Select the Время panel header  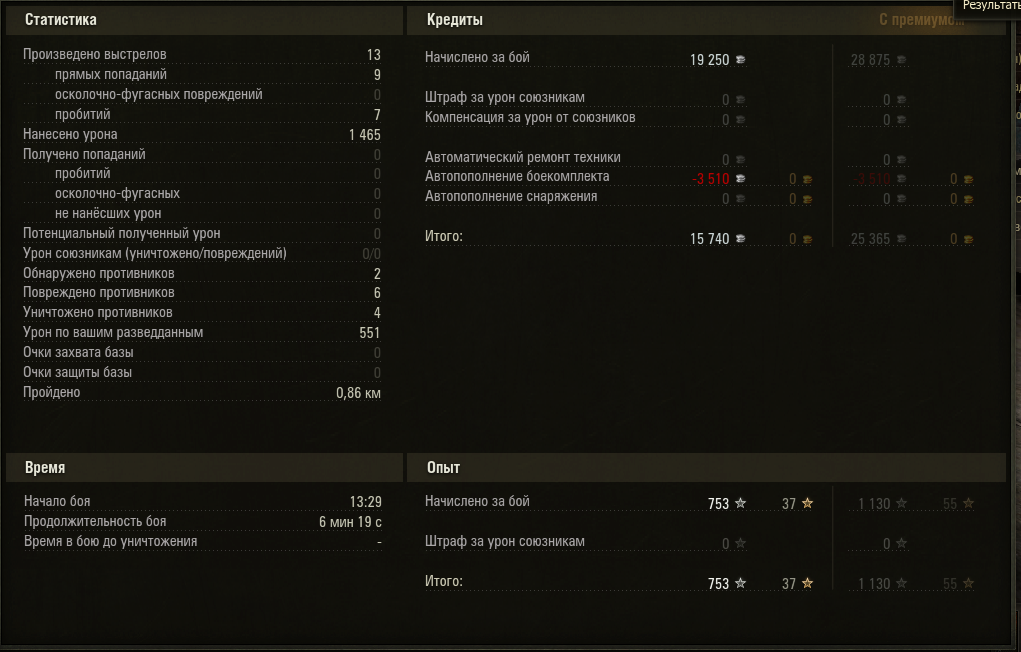[x=45, y=468]
